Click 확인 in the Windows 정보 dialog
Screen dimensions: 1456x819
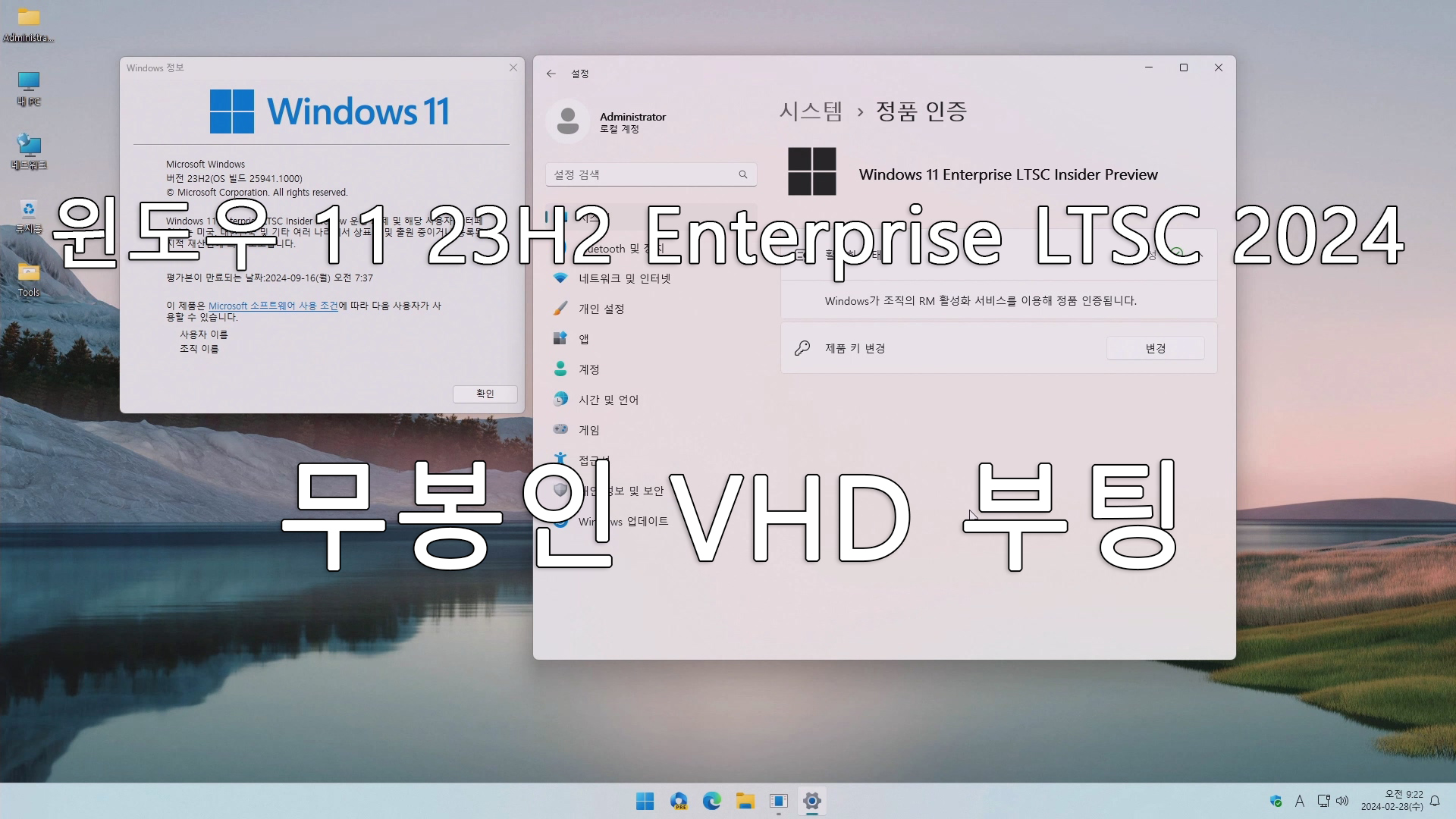click(485, 394)
